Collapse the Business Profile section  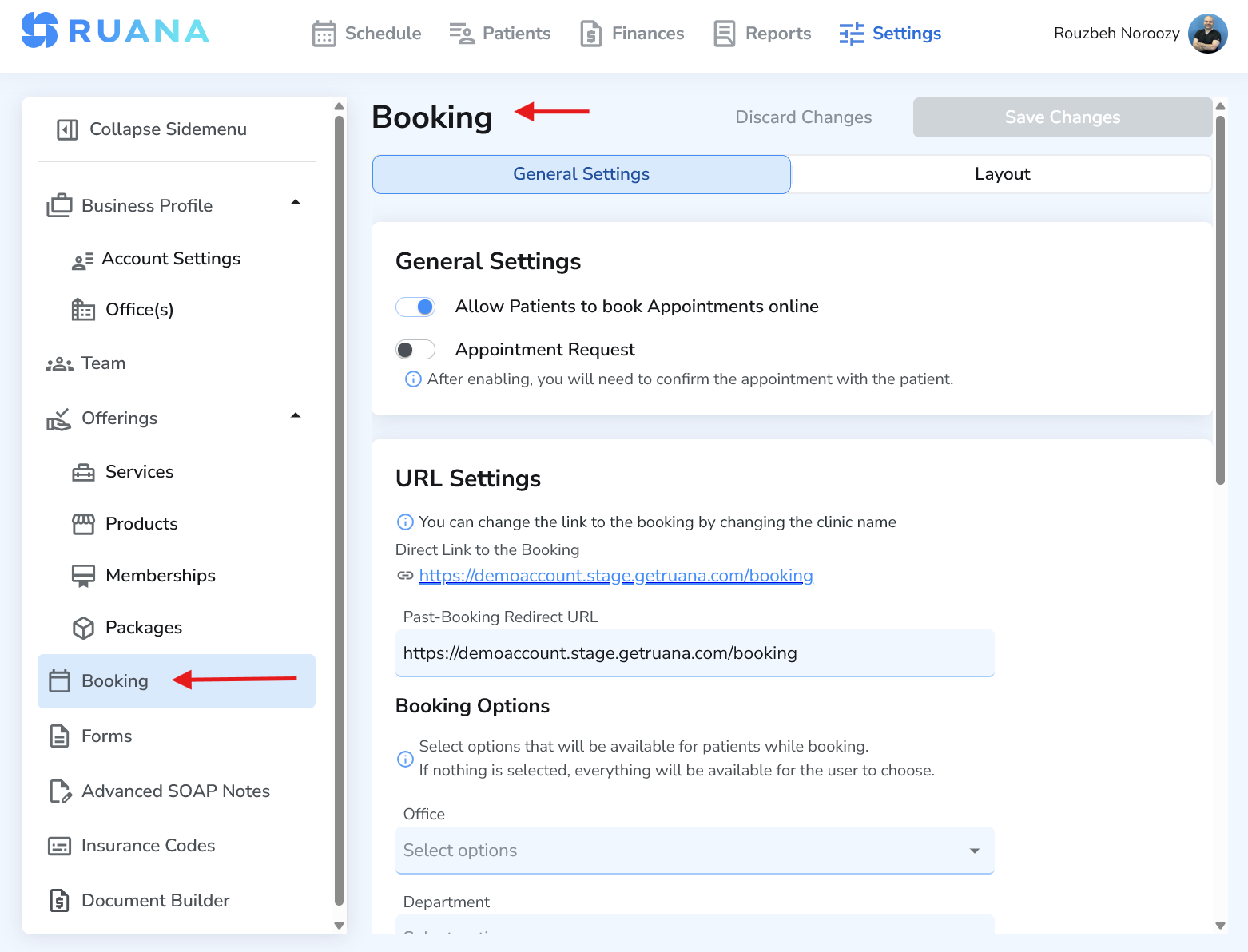[x=296, y=204]
